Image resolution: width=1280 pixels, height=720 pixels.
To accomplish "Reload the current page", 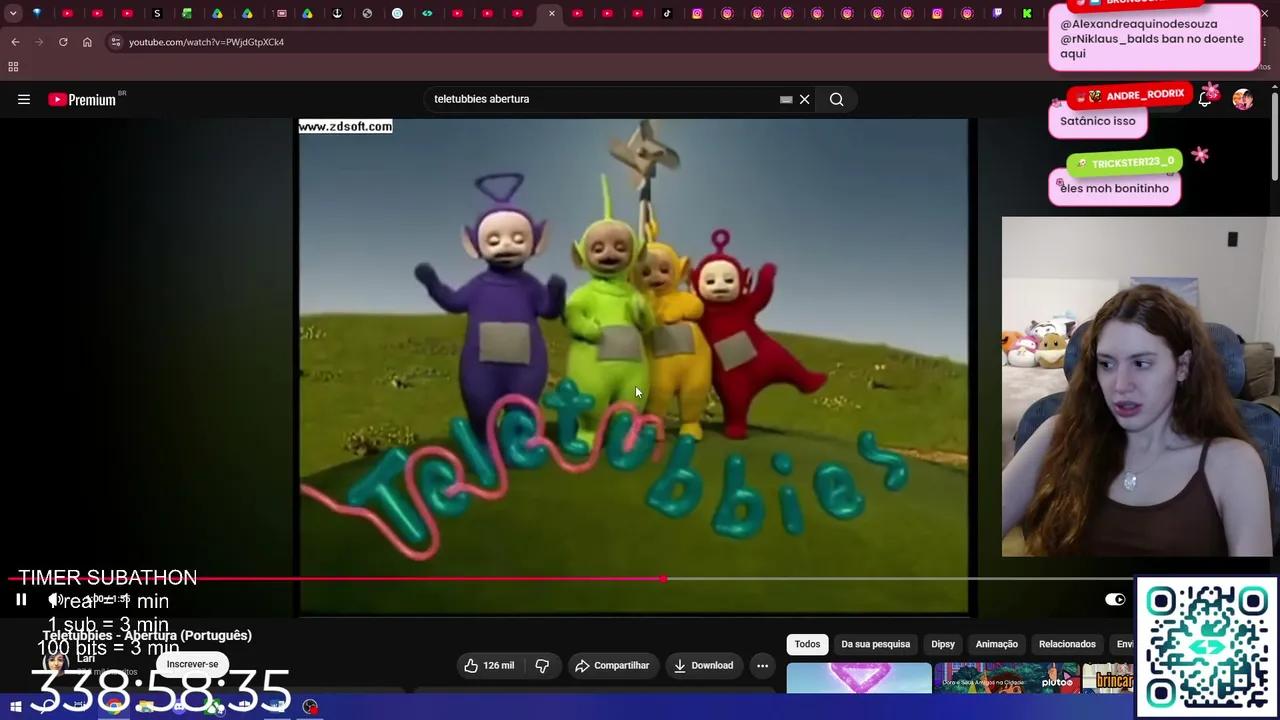I will coord(63,42).
